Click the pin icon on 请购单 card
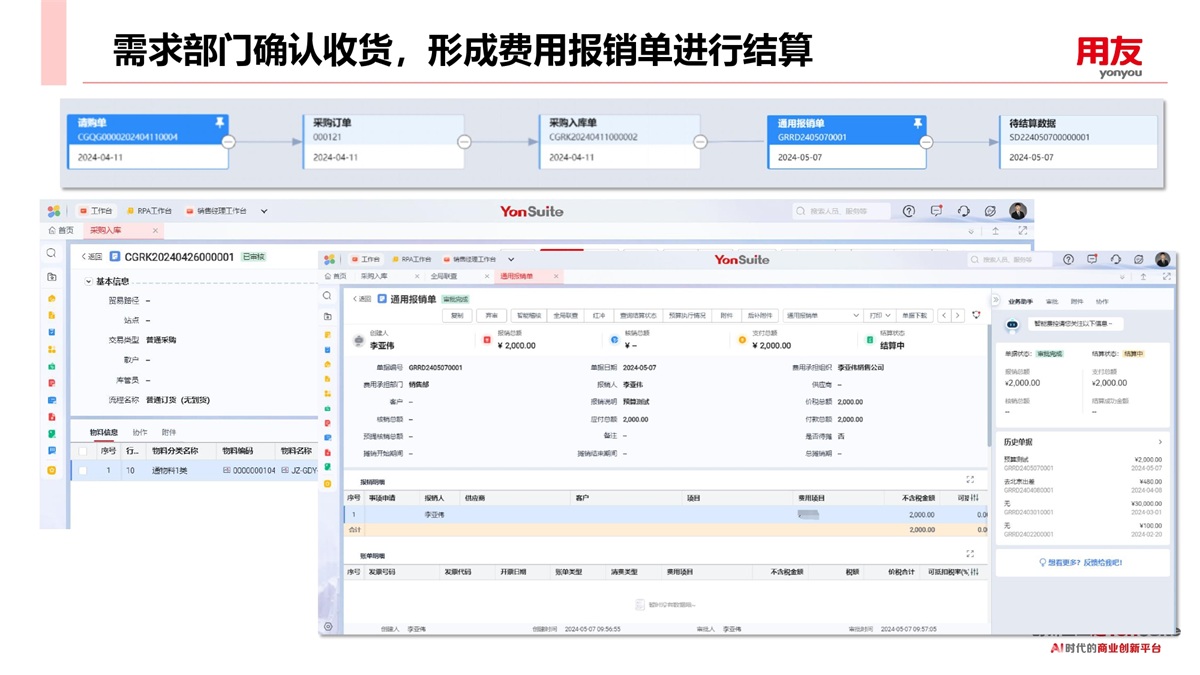Image resolution: width=1200 pixels, height=675 pixels. [x=220, y=123]
